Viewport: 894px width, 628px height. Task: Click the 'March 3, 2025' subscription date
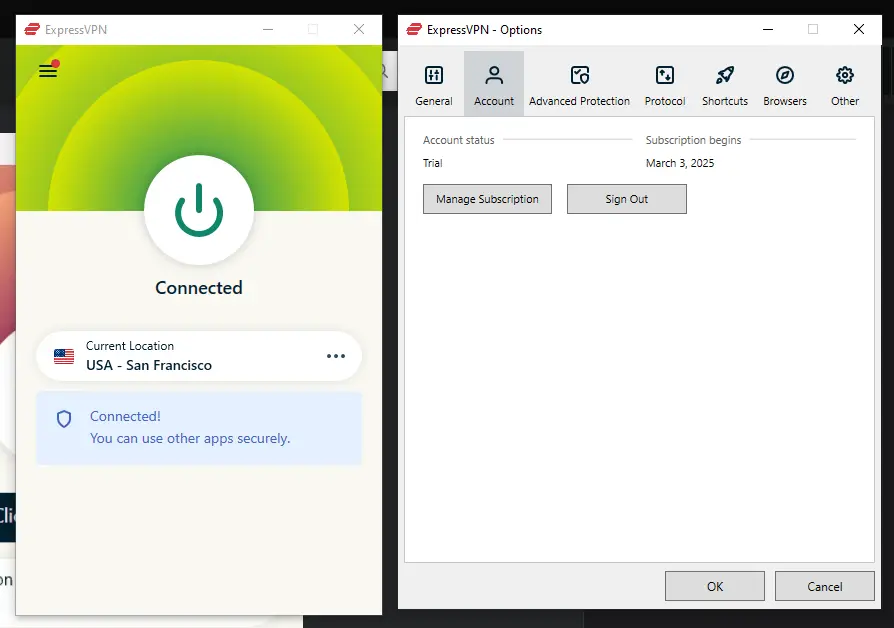pos(680,163)
